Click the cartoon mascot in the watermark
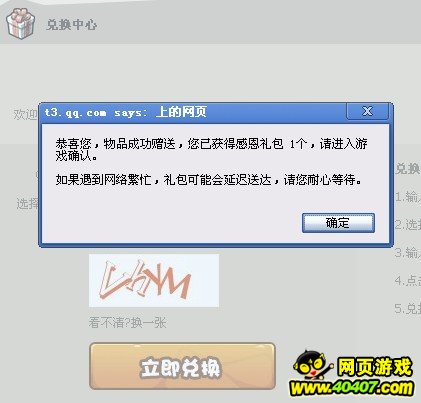The height and width of the screenshot is (403, 421). 311,365
